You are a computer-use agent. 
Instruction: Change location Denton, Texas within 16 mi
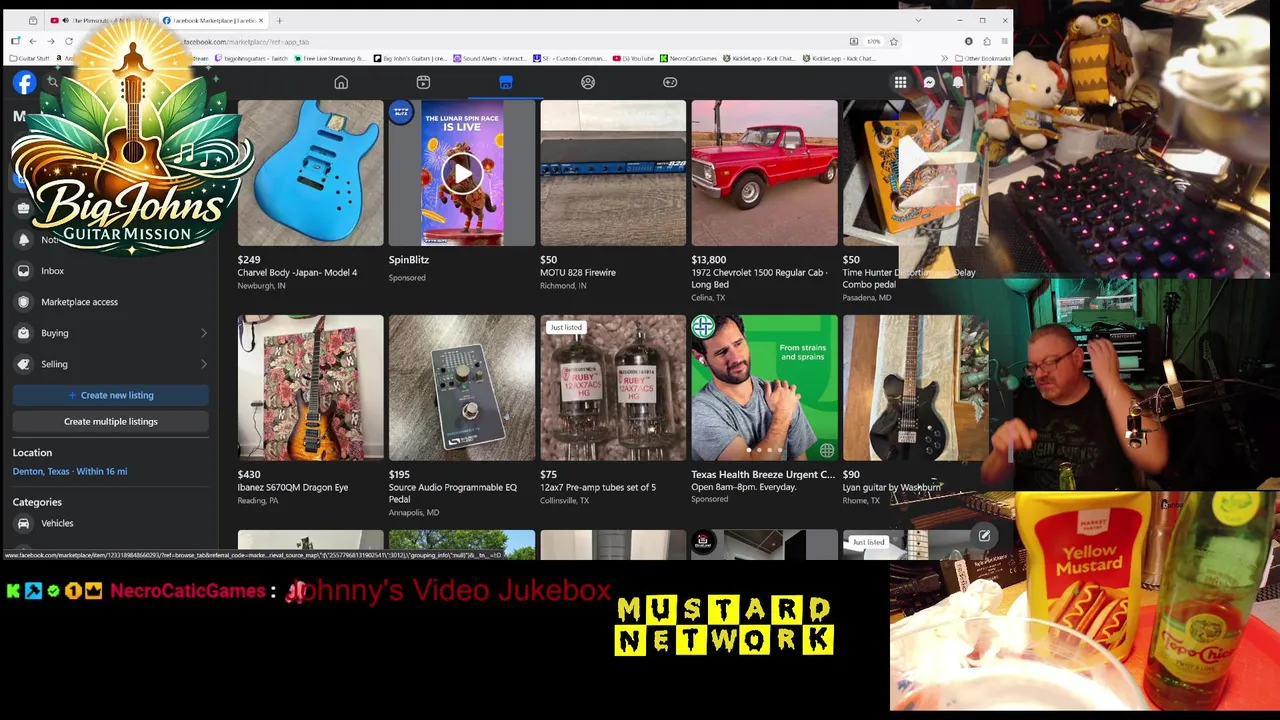coord(70,471)
